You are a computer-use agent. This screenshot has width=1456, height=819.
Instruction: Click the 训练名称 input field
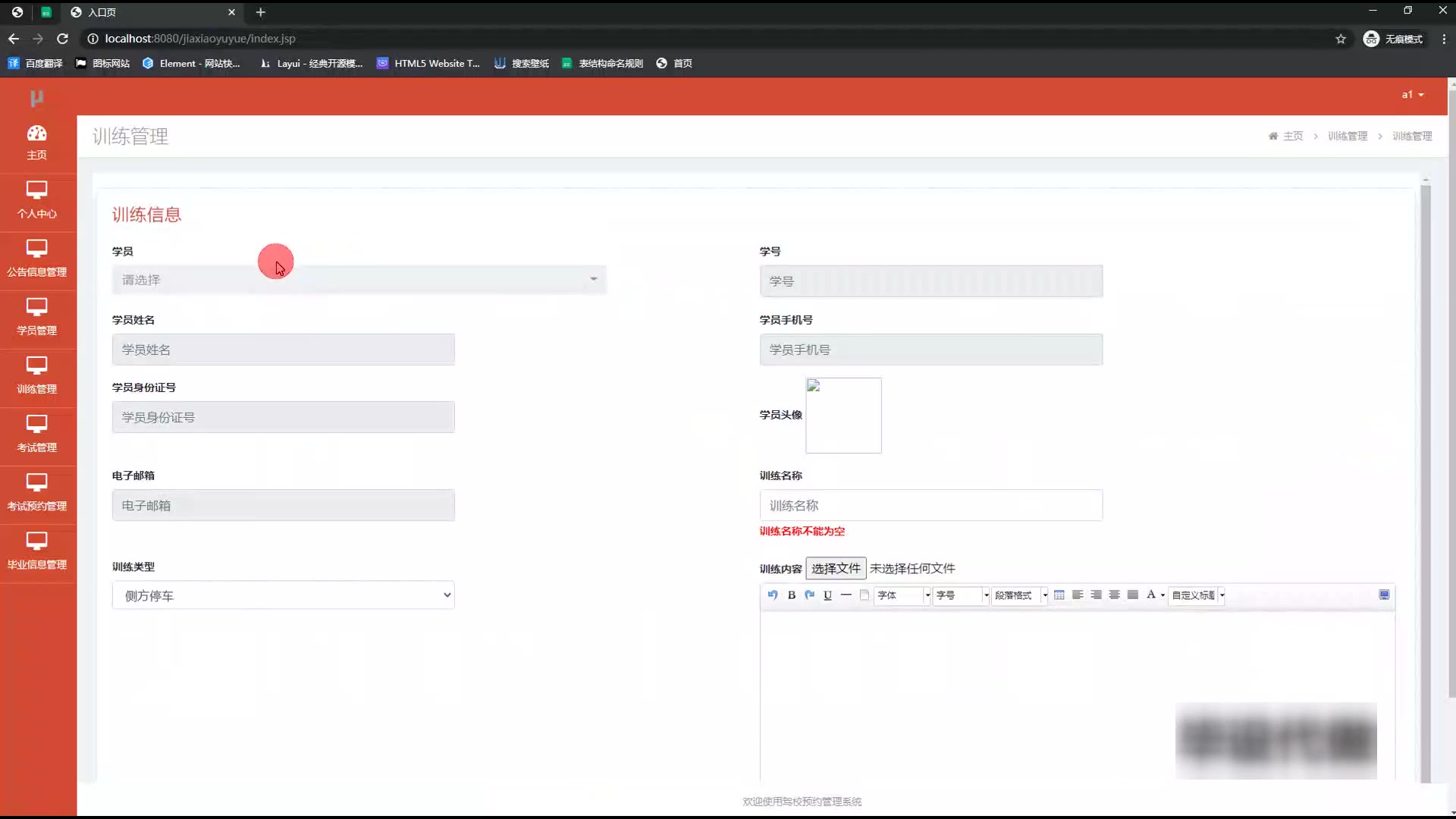[931, 505]
